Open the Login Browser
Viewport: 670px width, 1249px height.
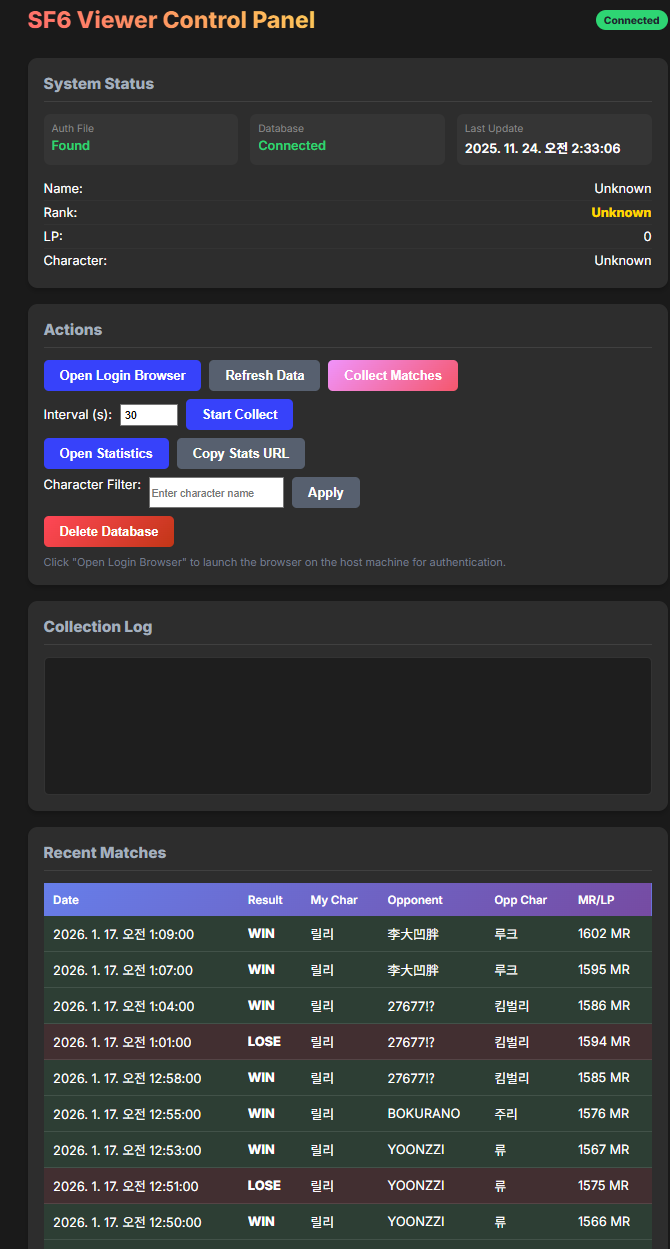pyautogui.click(x=122, y=375)
